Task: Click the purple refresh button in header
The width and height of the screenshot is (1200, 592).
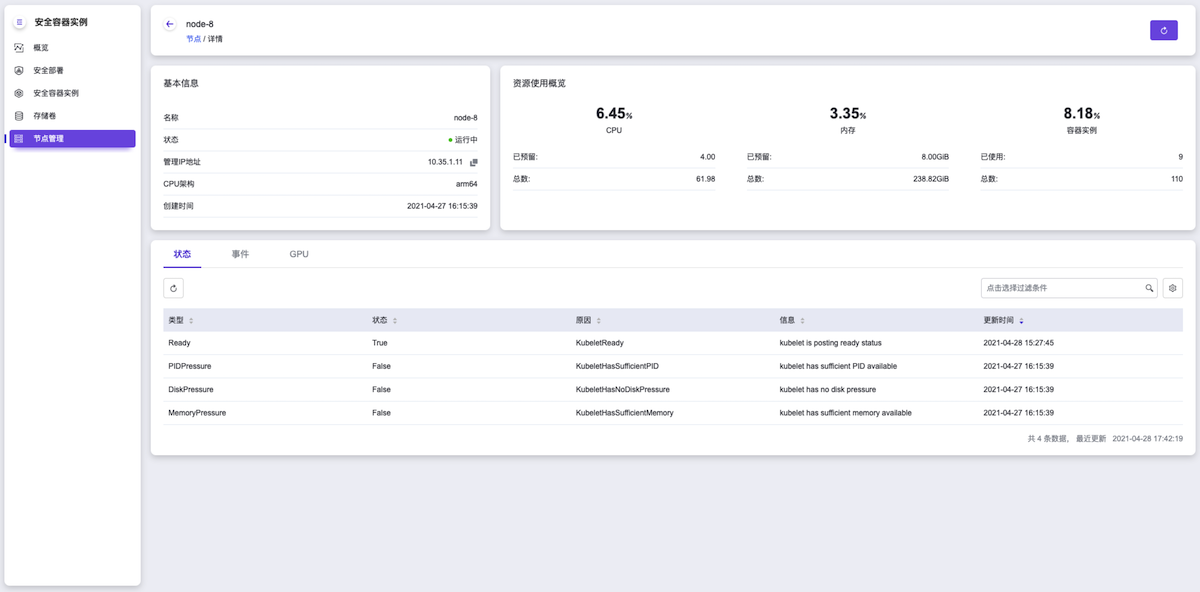Action: 1163,30
